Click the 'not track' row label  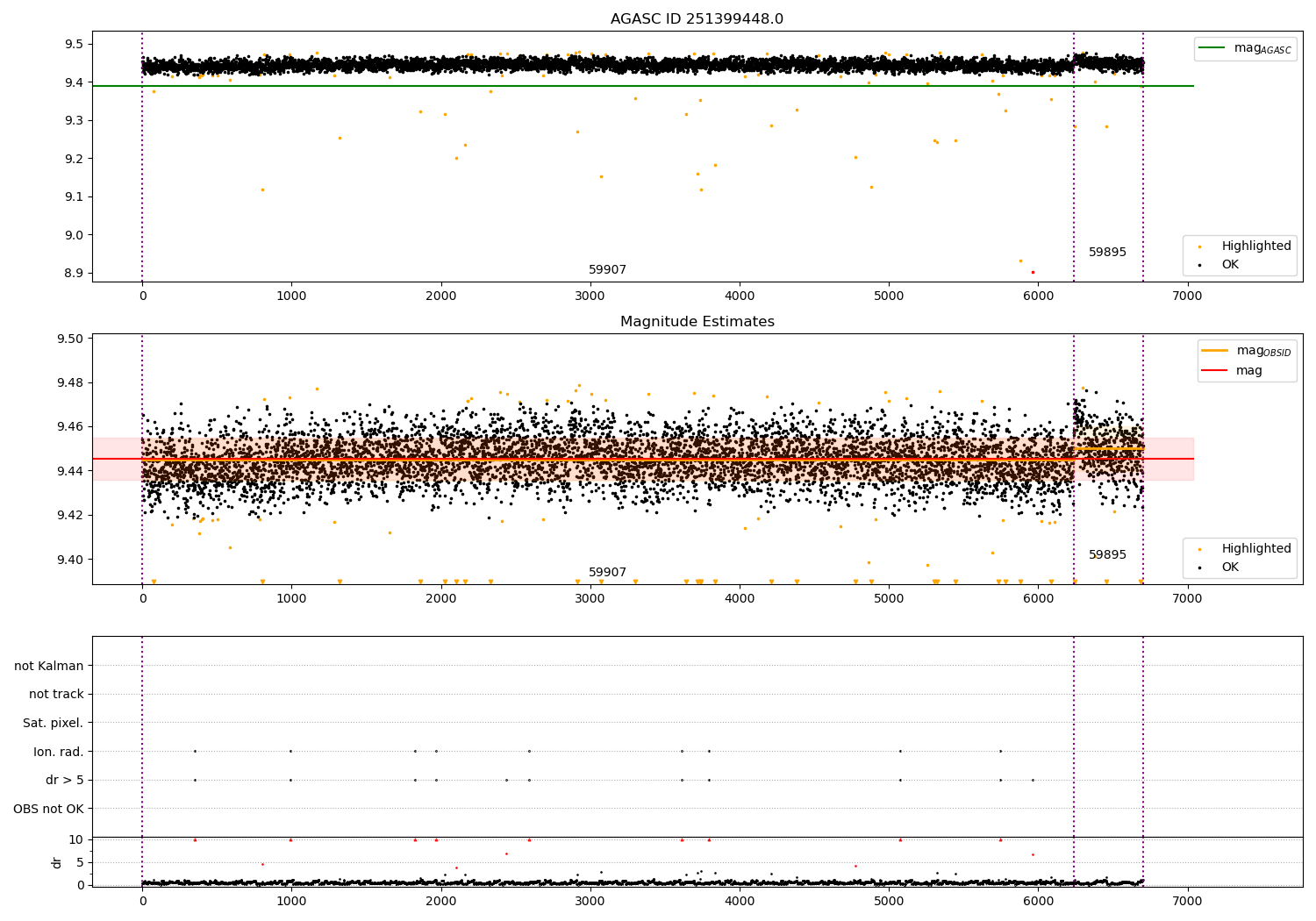(x=56, y=695)
